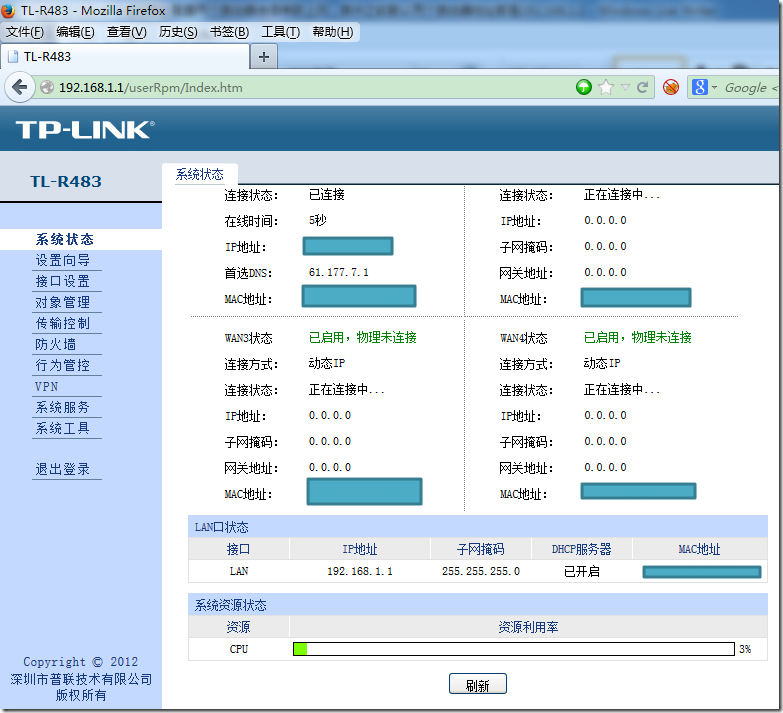Click the 资源利用率 column header
The width and height of the screenshot is (783, 713).
point(528,627)
